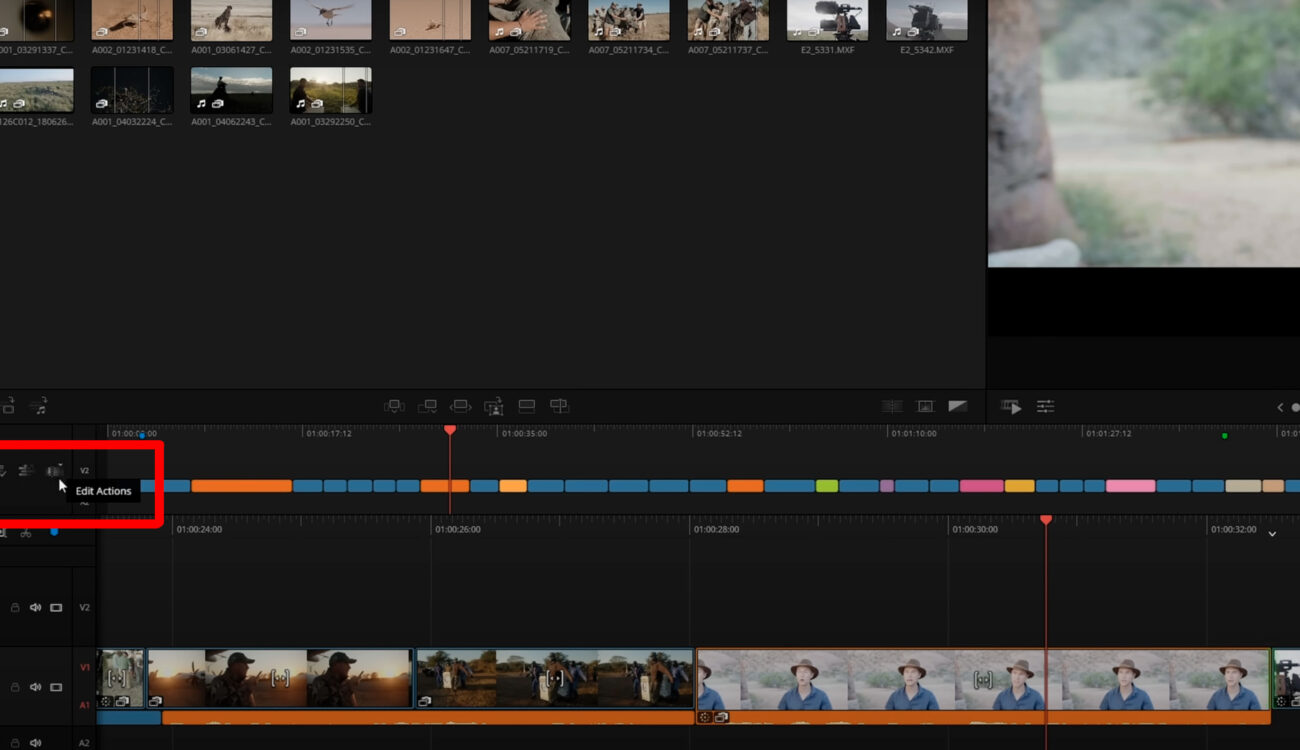Screen dimensions: 1300x750
Task: Open the viewer tools sliders icon
Action: point(1045,406)
